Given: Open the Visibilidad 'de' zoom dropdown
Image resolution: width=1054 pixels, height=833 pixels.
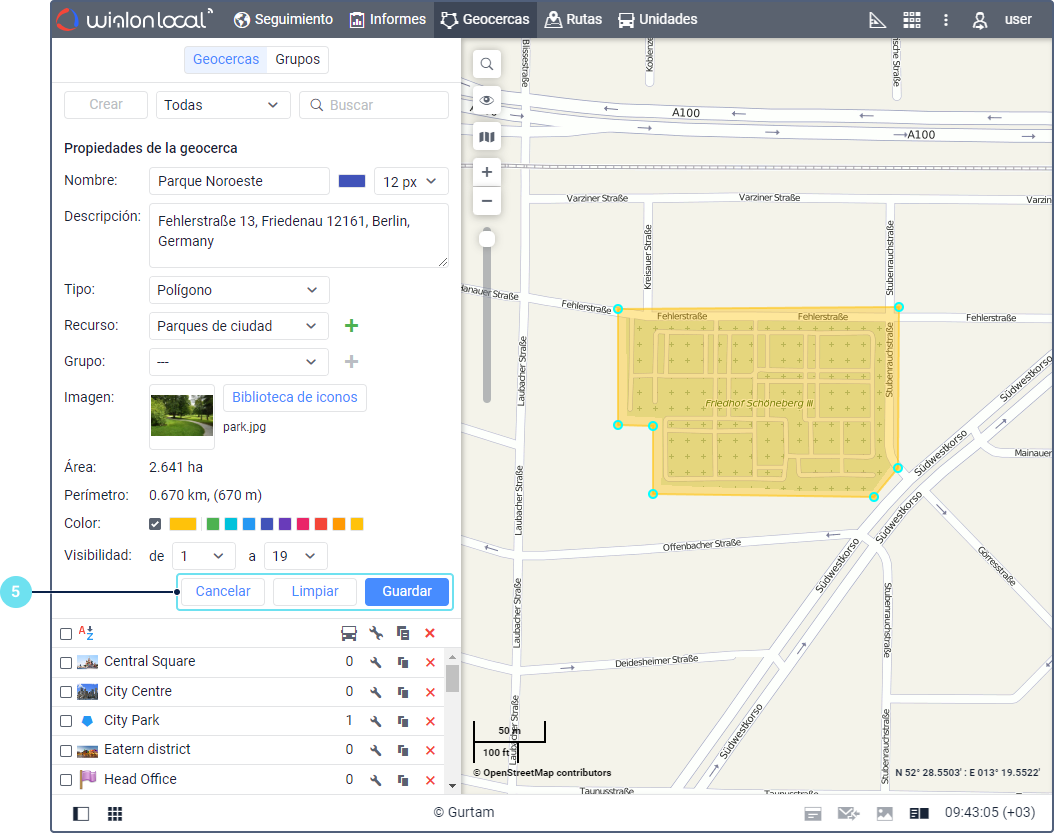Looking at the screenshot, I should click(204, 556).
